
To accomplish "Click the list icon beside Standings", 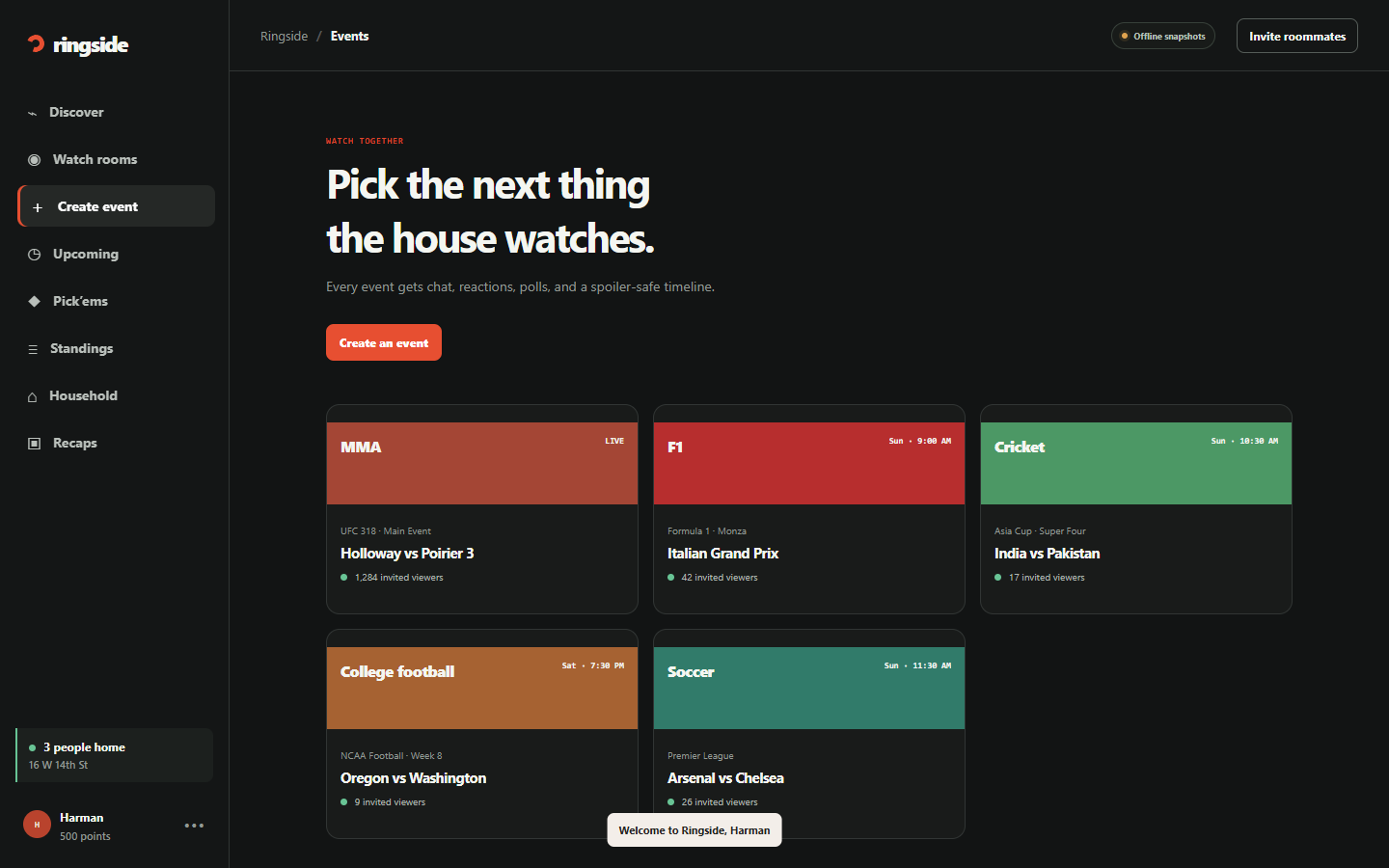I will pos(33,349).
